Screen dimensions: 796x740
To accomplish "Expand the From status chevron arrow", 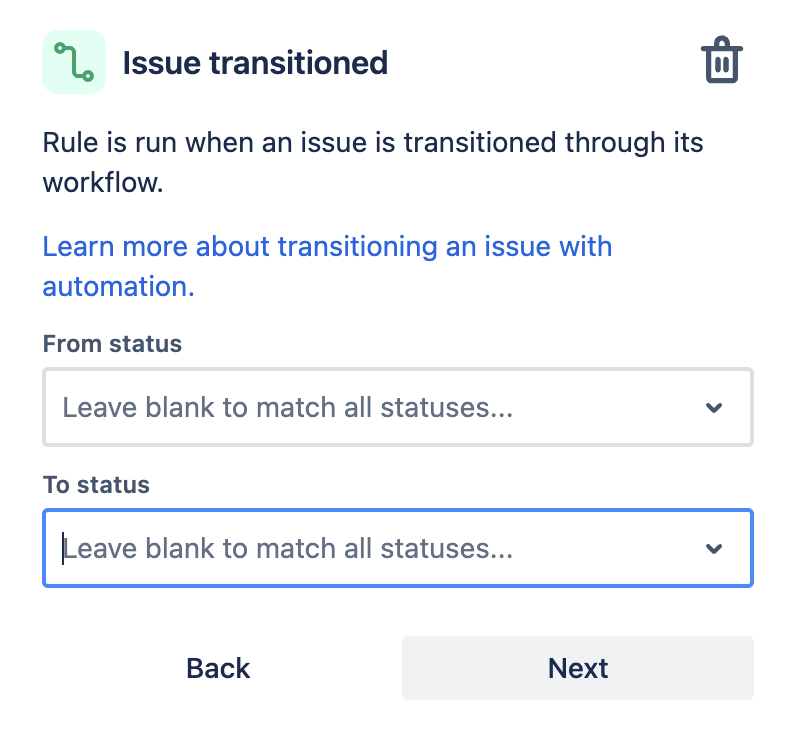I will click(x=714, y=407).
